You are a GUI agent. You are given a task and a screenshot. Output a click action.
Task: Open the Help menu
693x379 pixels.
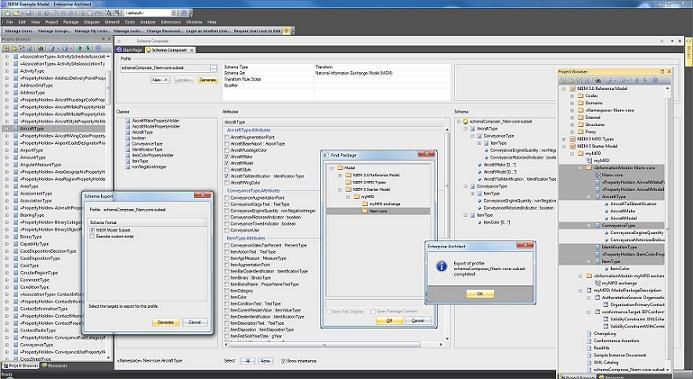(212, 22)
